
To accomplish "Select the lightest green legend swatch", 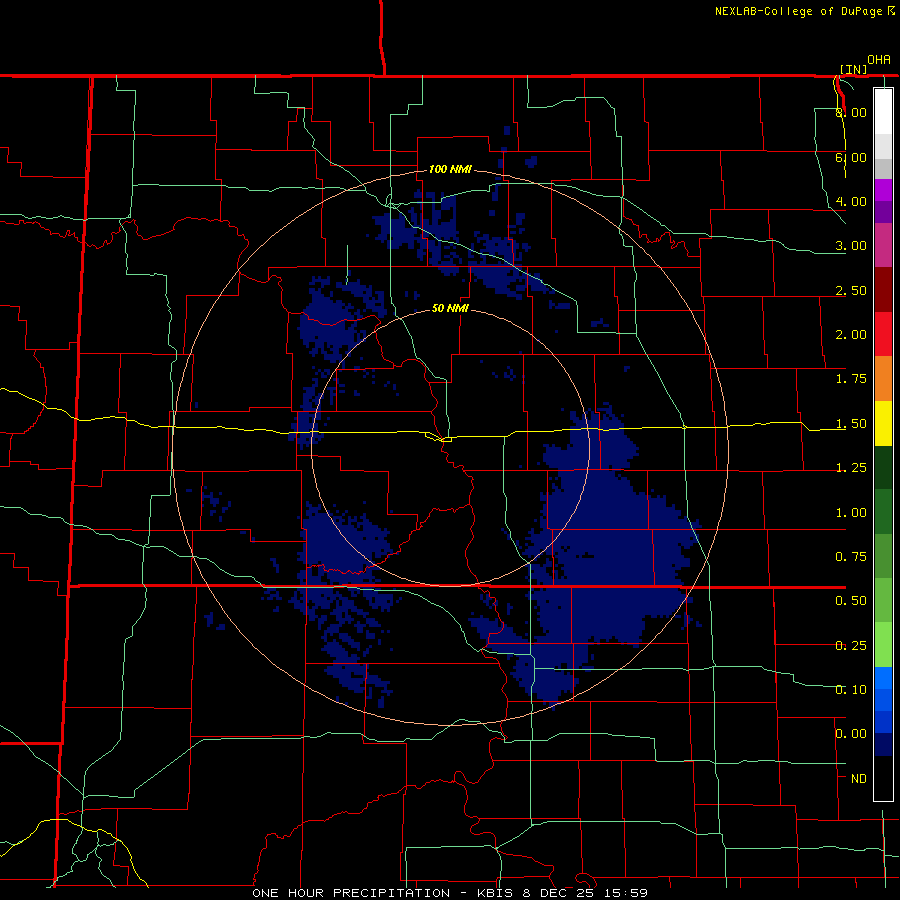I will tap(883, 645).
